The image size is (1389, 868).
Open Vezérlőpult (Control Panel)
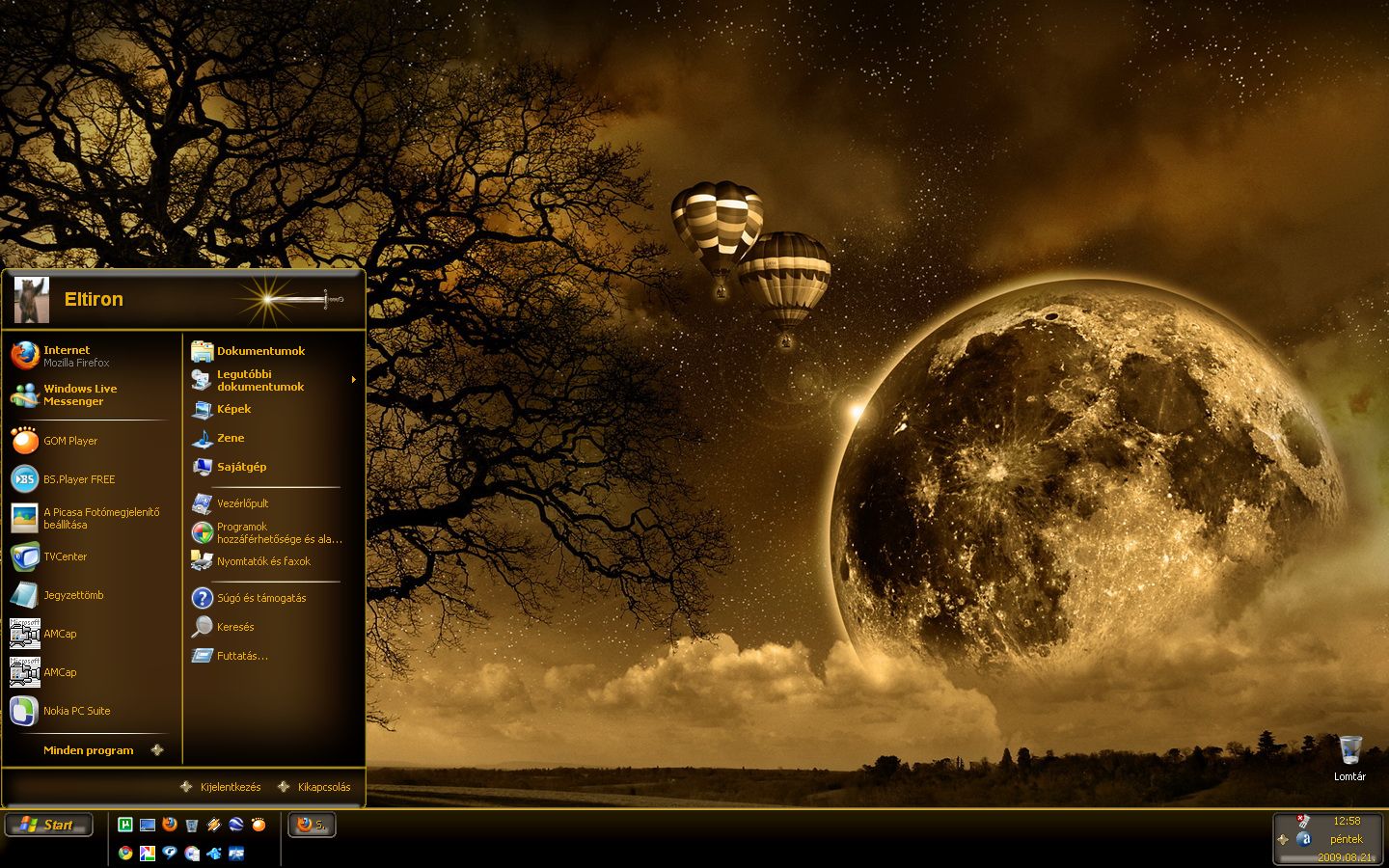coord(274,503)
